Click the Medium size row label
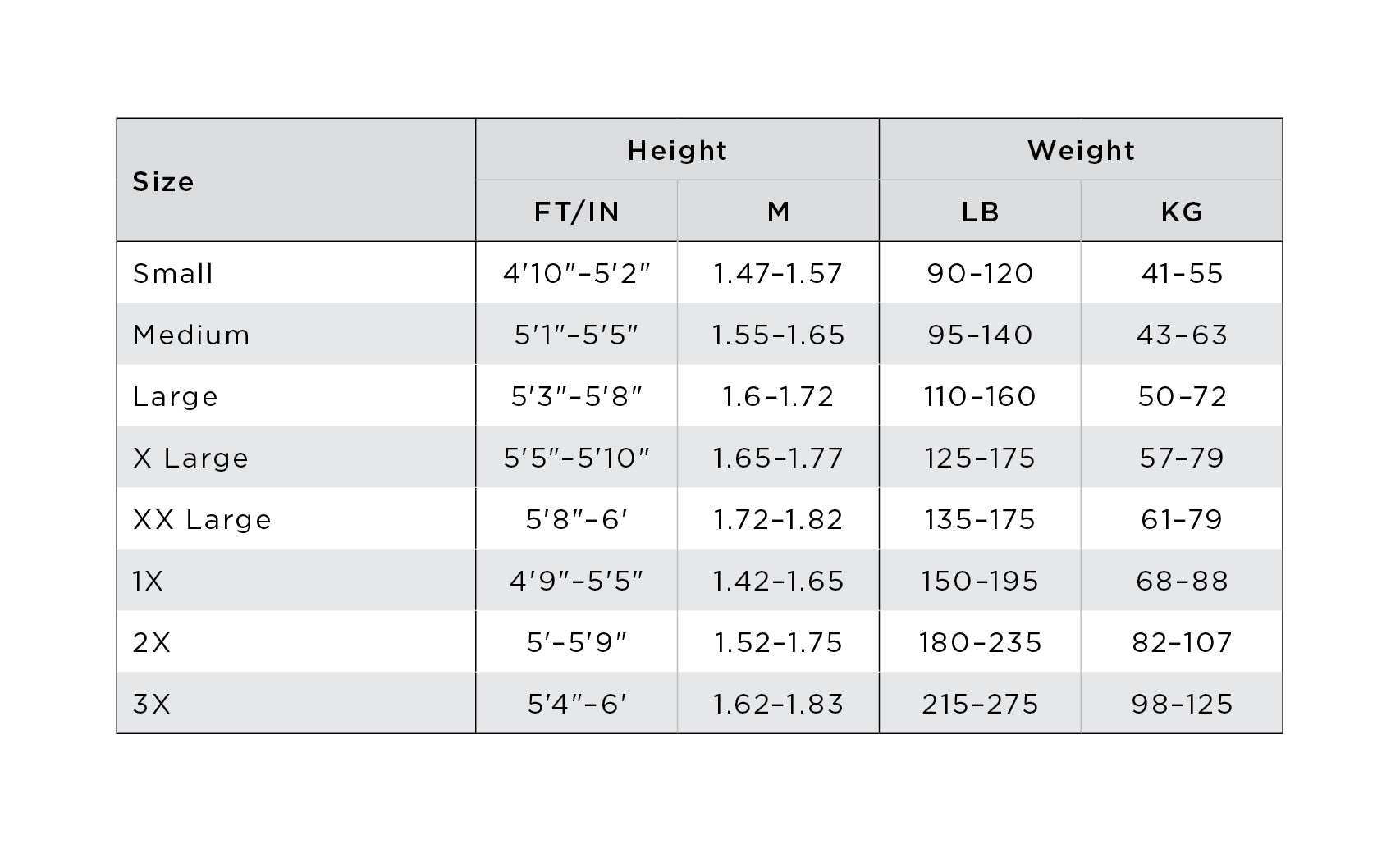 191,335
